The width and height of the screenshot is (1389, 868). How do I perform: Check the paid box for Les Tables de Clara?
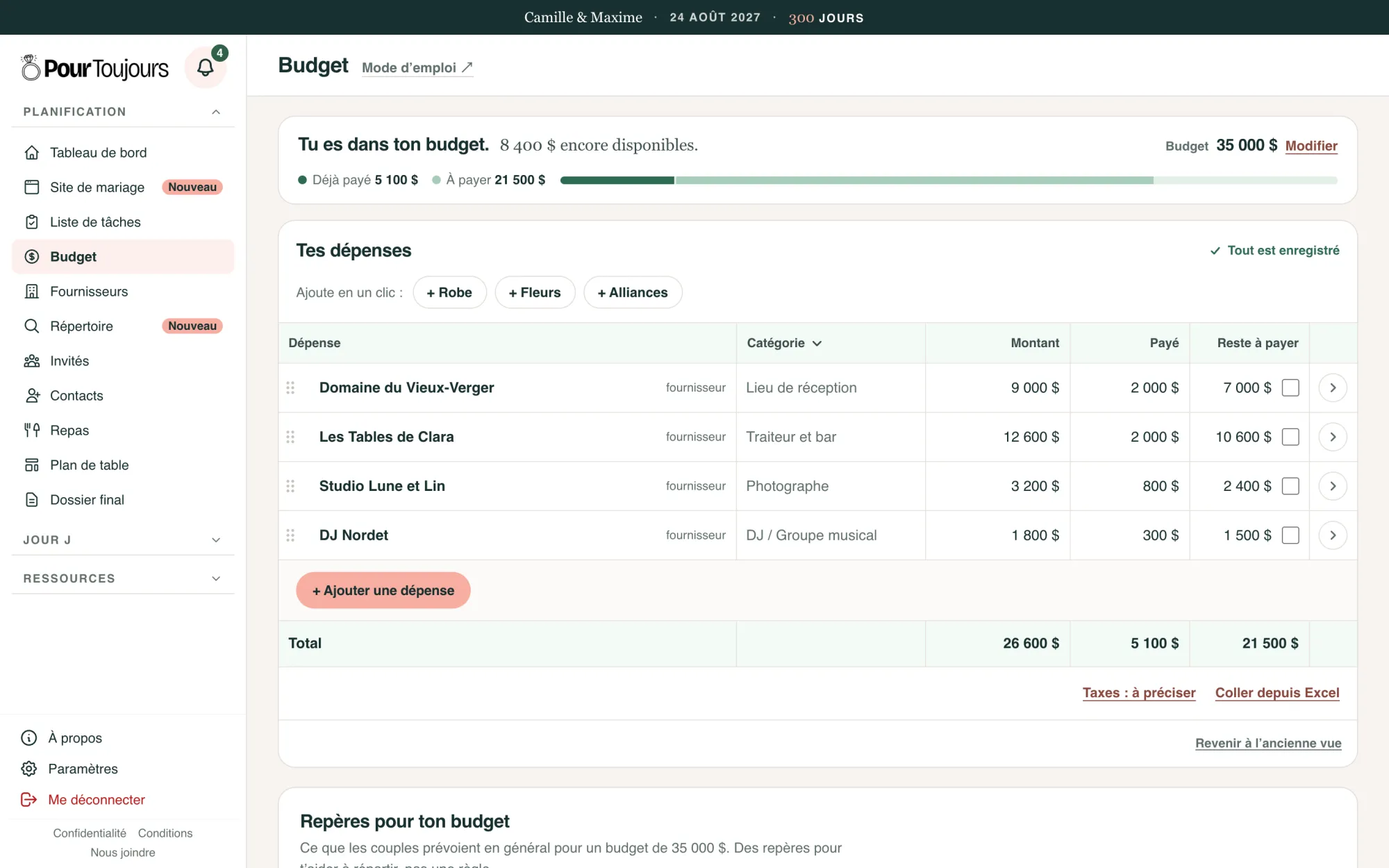click(1290, 437)
